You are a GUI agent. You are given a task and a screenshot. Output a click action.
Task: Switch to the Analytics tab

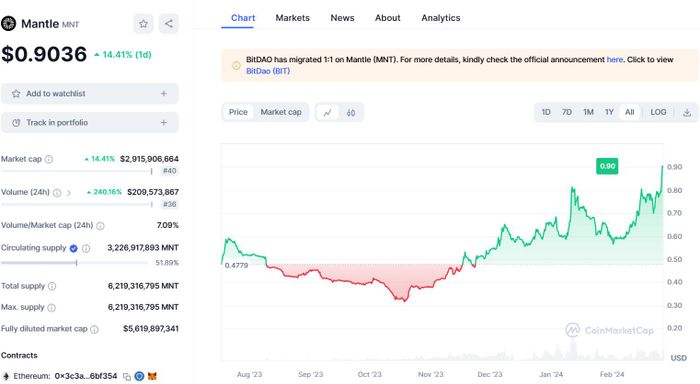[x=441, y=18]
